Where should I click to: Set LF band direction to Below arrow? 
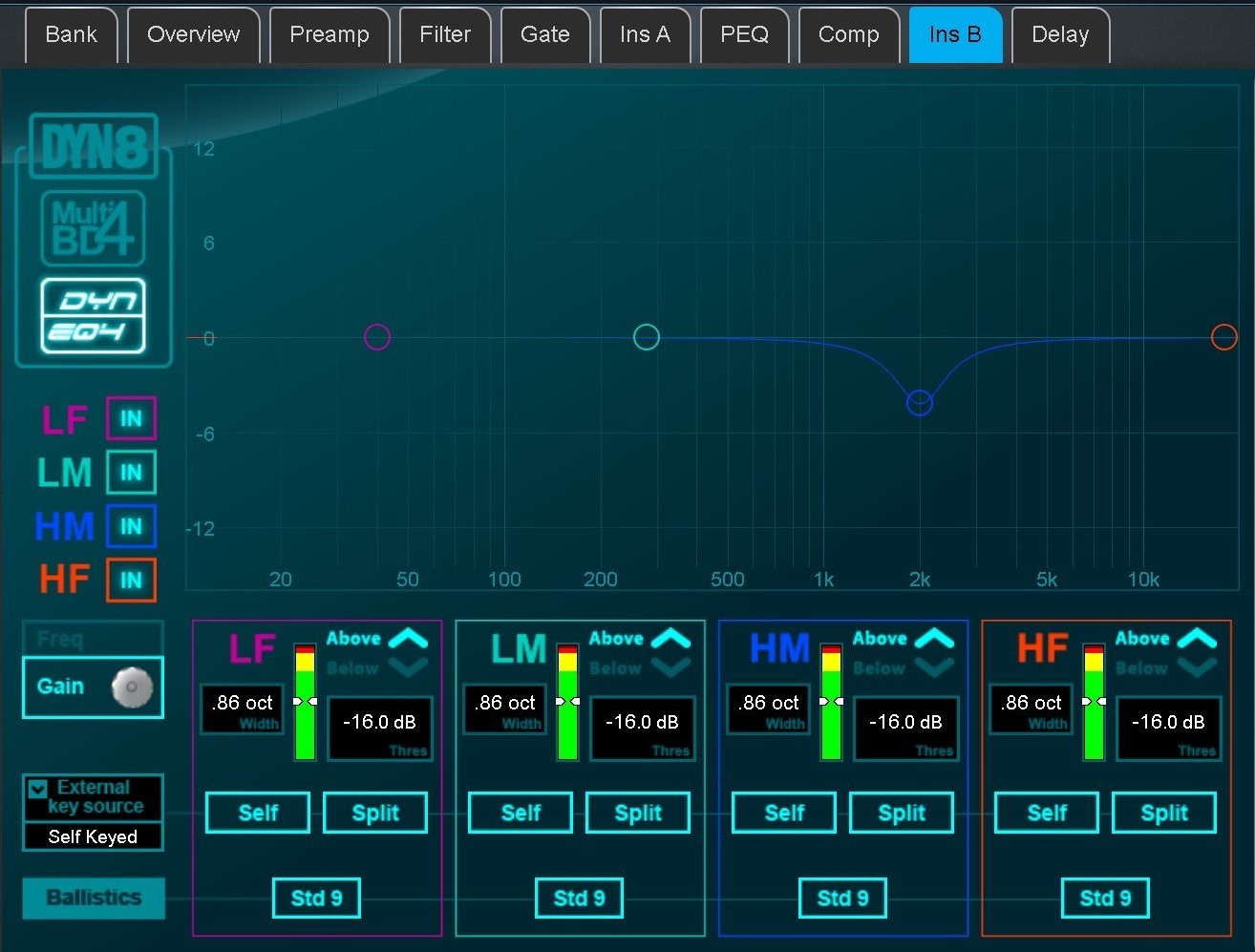pos(408,667)
